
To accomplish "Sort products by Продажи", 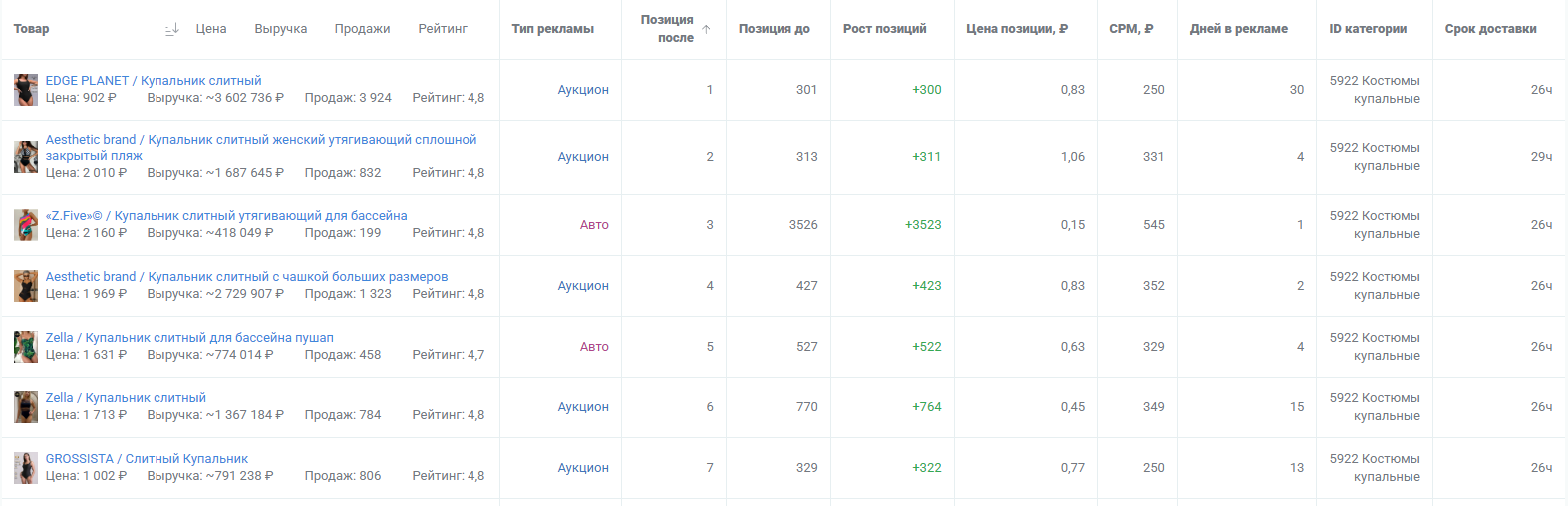I will click(x=363, y=29).
